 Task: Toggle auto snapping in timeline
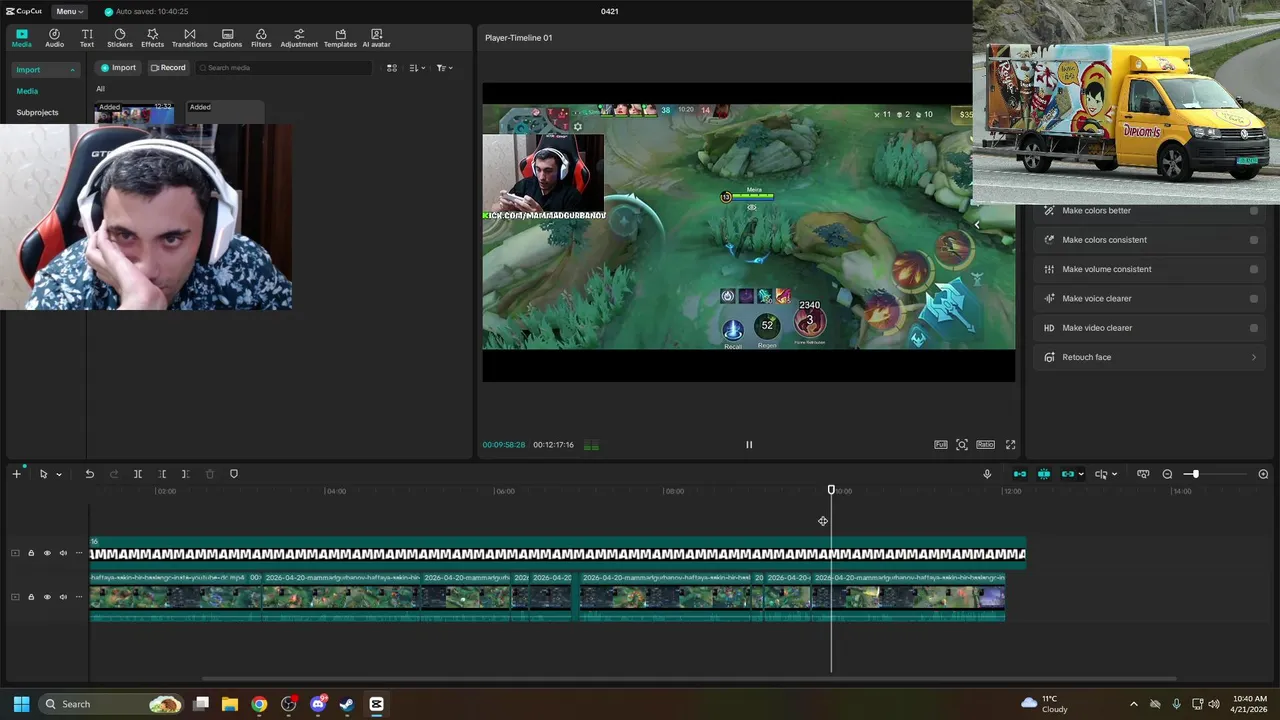tap(1044, 474)
